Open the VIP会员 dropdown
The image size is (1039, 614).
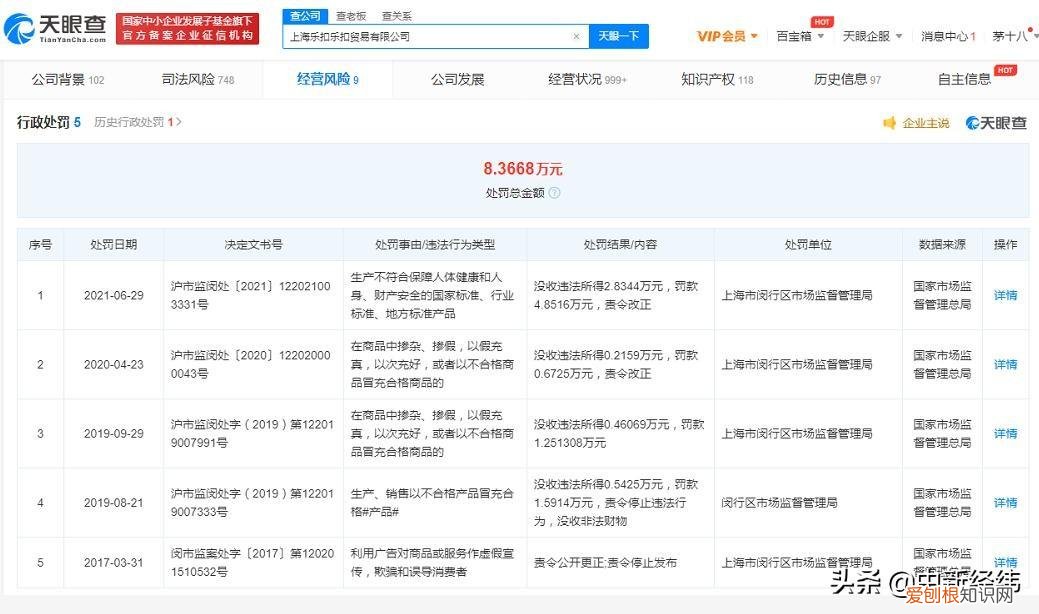(727, 36)
